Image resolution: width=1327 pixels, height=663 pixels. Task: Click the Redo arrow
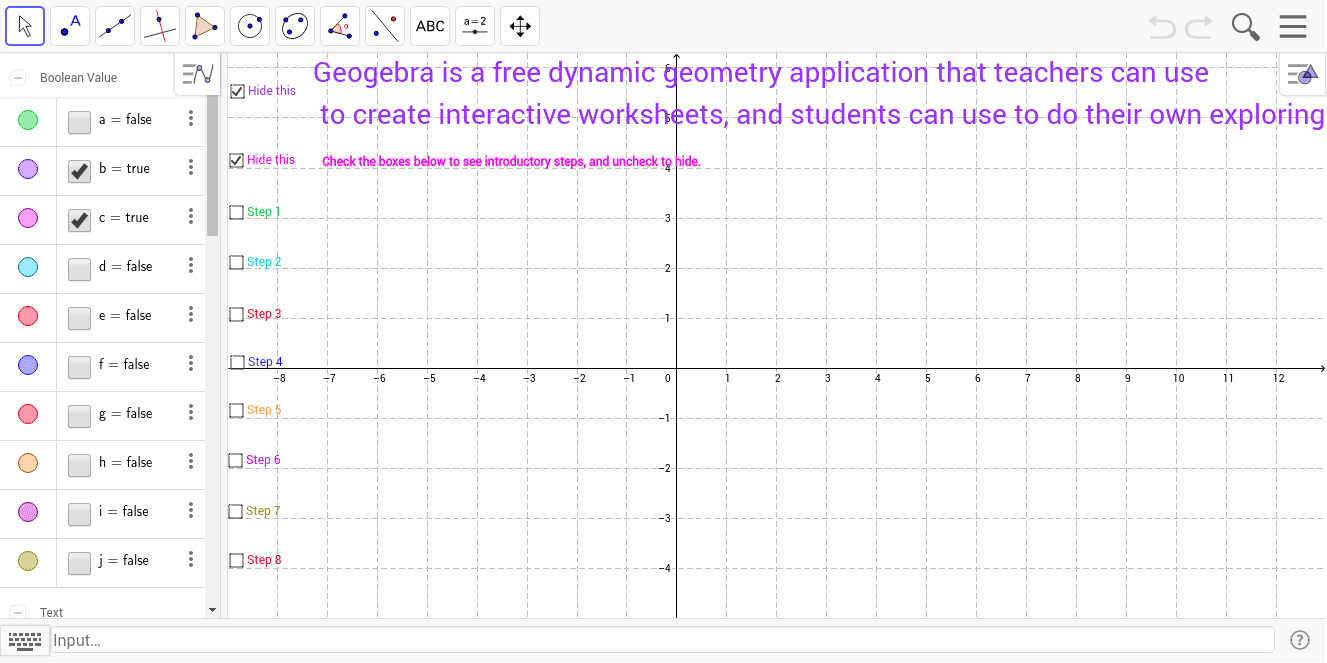click(1199, 26)
